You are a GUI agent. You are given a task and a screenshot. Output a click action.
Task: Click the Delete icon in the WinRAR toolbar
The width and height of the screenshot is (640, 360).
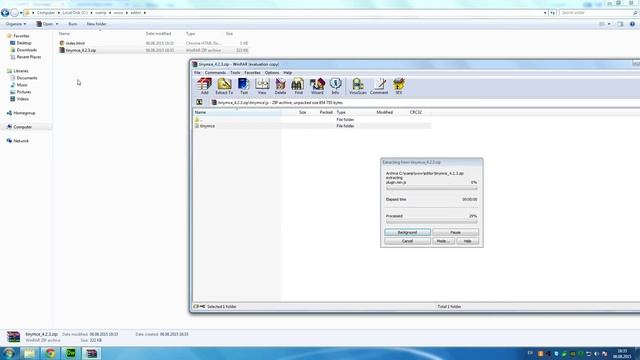[x=280, y=86]
